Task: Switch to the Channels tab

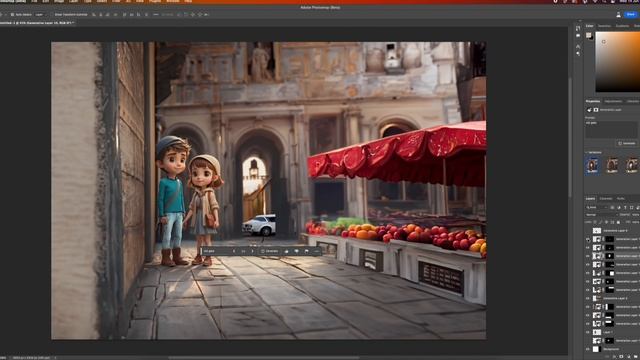Action: click(x=606, y=199)
